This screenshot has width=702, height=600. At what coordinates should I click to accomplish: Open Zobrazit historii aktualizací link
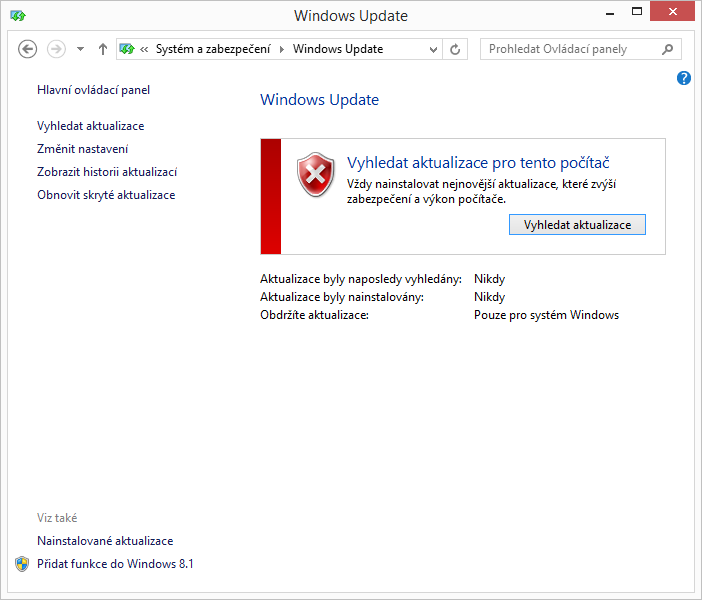pos(107,172)
